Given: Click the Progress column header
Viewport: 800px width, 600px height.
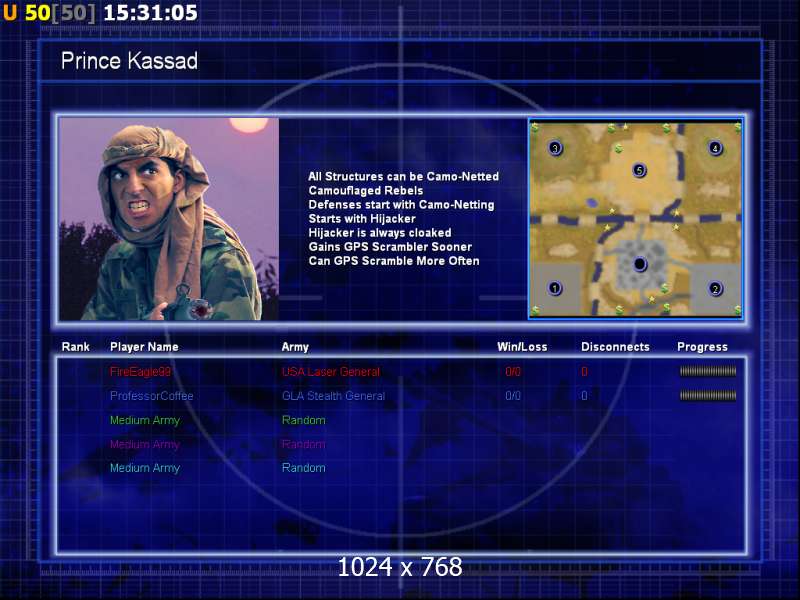Looking at the screenshot, I should (x=702, y=347).
